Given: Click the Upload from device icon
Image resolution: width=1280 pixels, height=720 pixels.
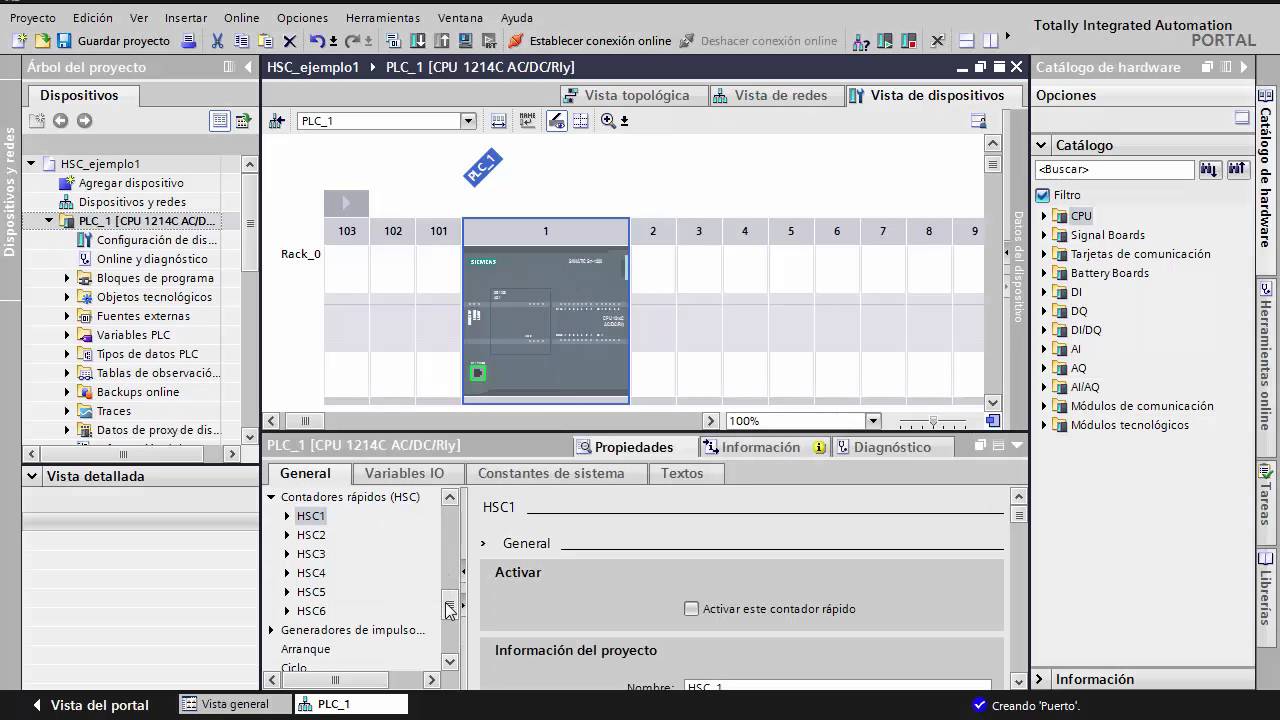Looking at the screenshot, I should pos(441,41).
